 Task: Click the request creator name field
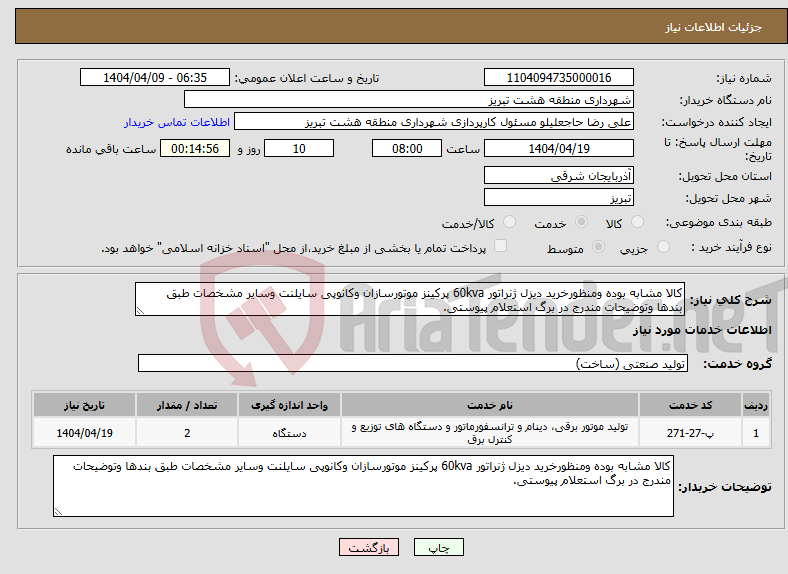click(x=434, y=122)
